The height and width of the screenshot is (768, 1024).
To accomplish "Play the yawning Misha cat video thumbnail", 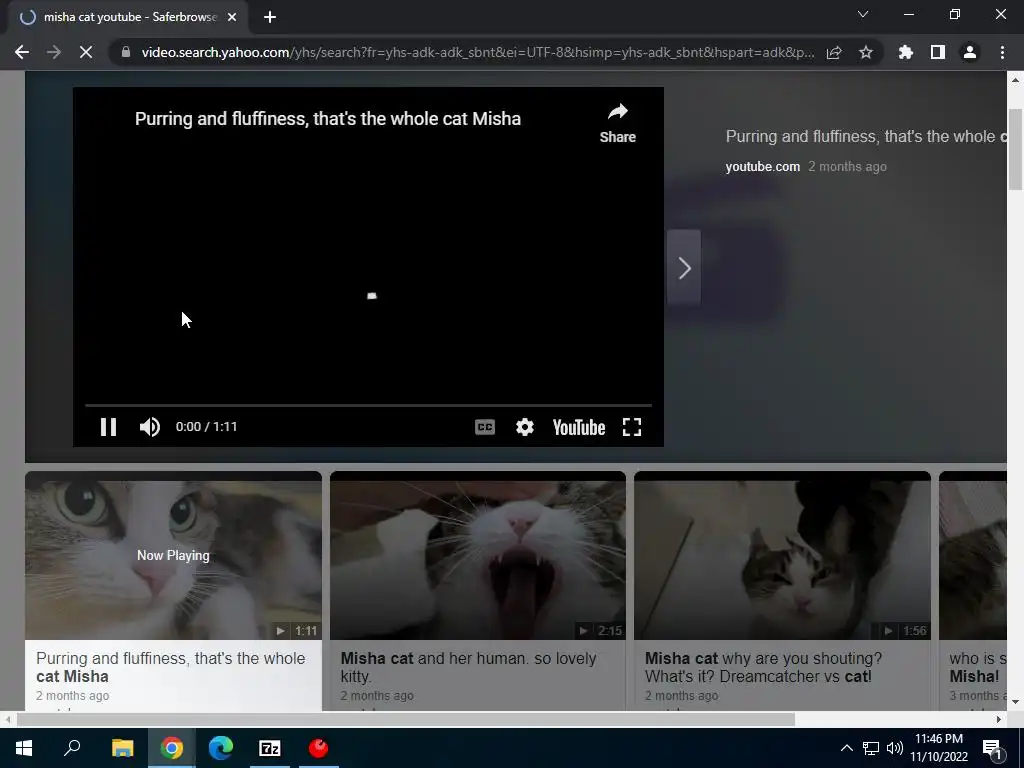I will [478, 556].
